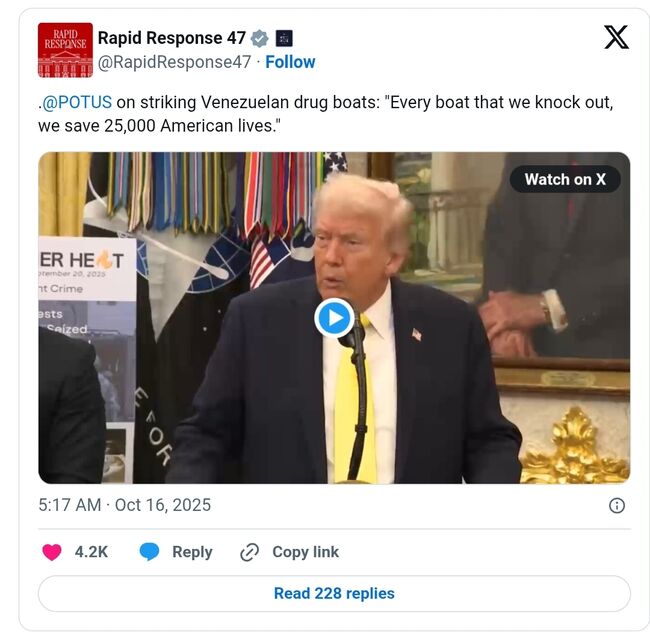The height and width of the screenshot is (642, 650).
Task: Click the blue reply bubble icon
Action: [x=149, y=552]
